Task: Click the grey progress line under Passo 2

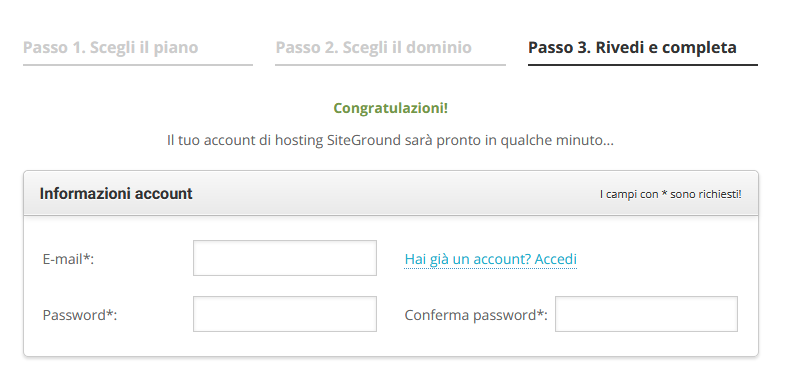Action: tap(390, 65)
